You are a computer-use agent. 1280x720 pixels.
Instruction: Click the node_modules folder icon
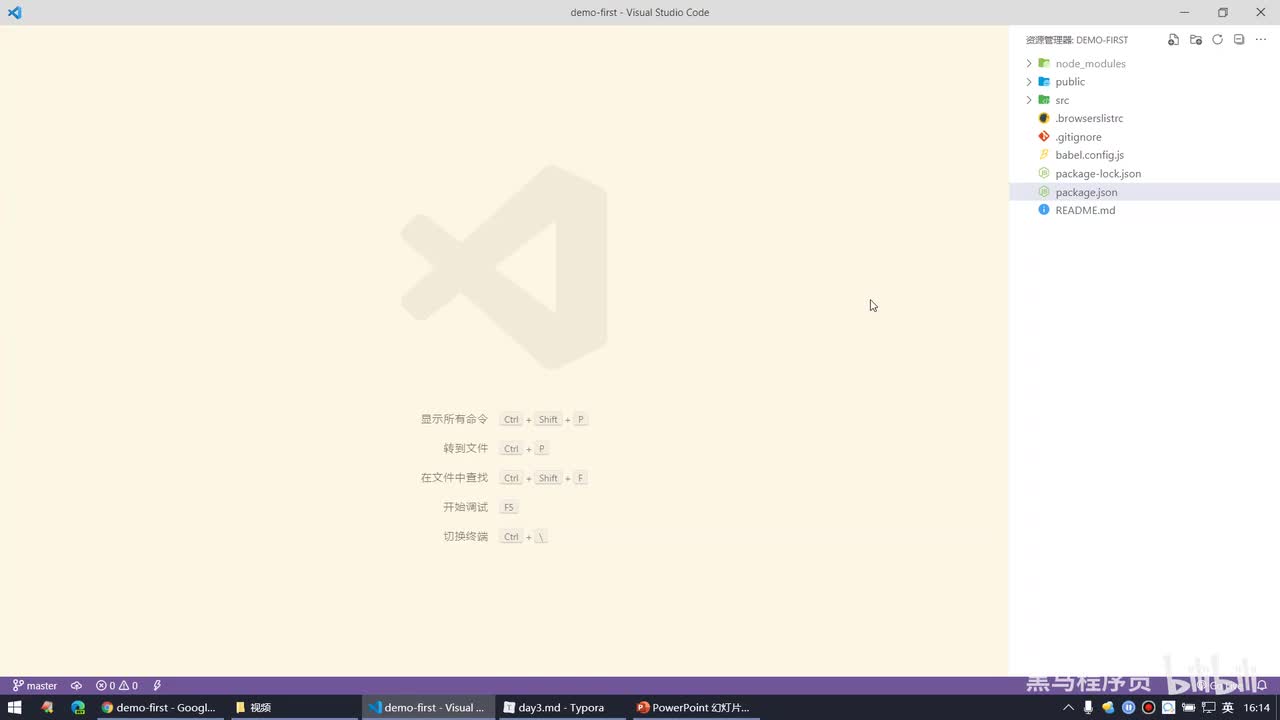point(1044,63)
